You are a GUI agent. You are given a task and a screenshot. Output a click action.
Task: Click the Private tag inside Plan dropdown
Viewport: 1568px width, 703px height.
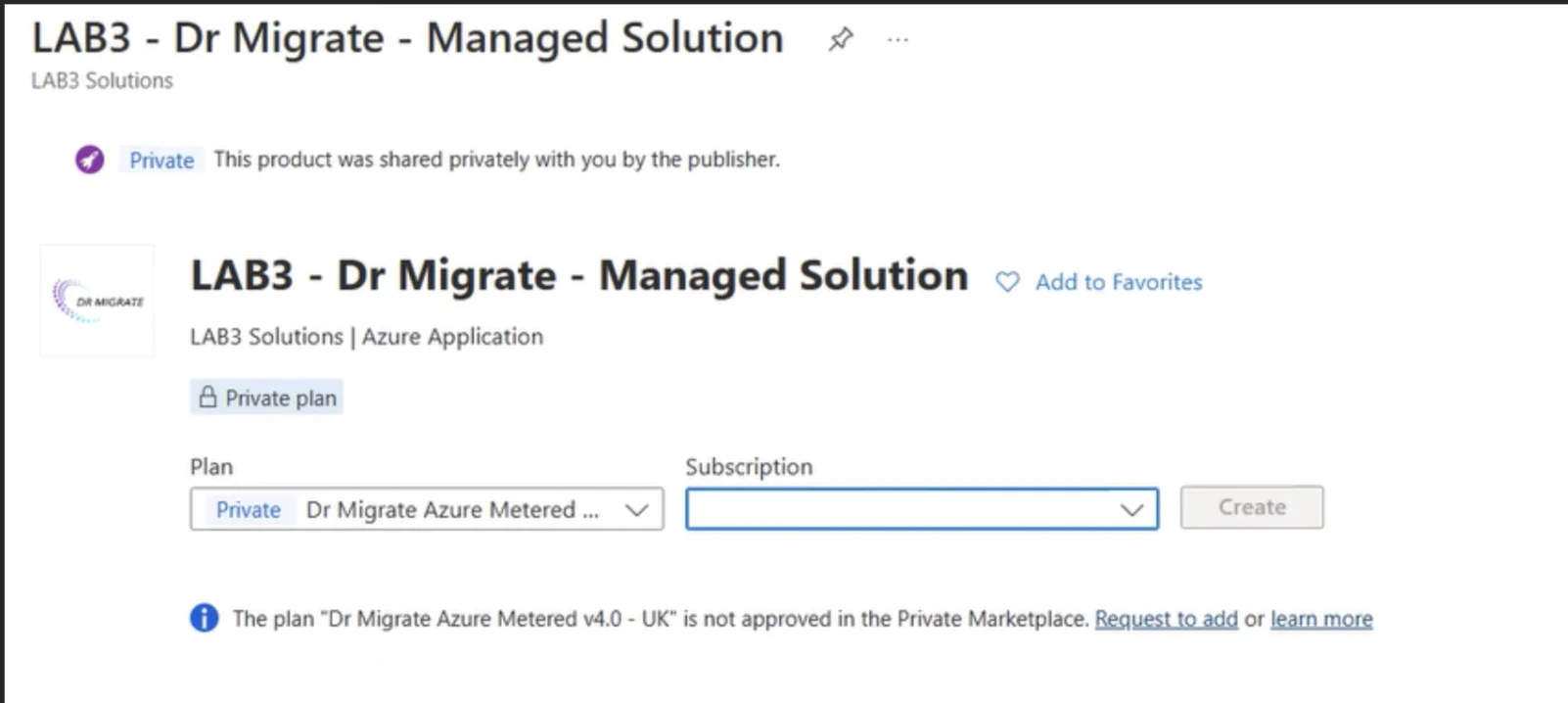[249, 509]
